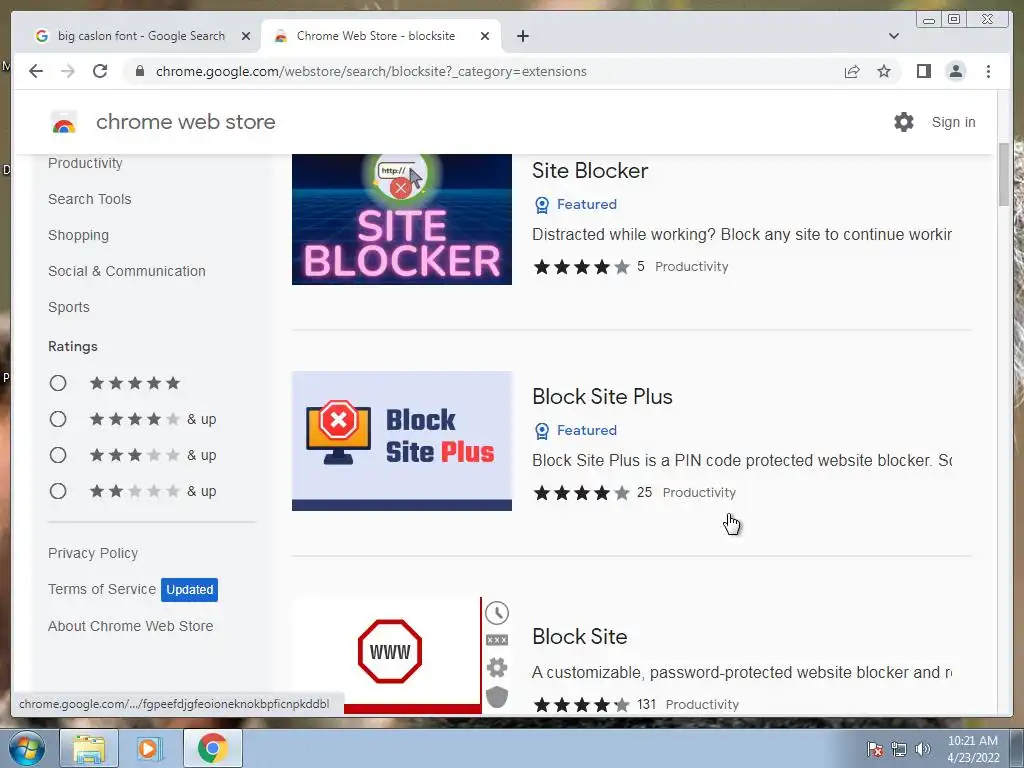1024x768 pixels.
Task: Expand the tab search dropdown arrow
Action: click(x=893, y=36)
